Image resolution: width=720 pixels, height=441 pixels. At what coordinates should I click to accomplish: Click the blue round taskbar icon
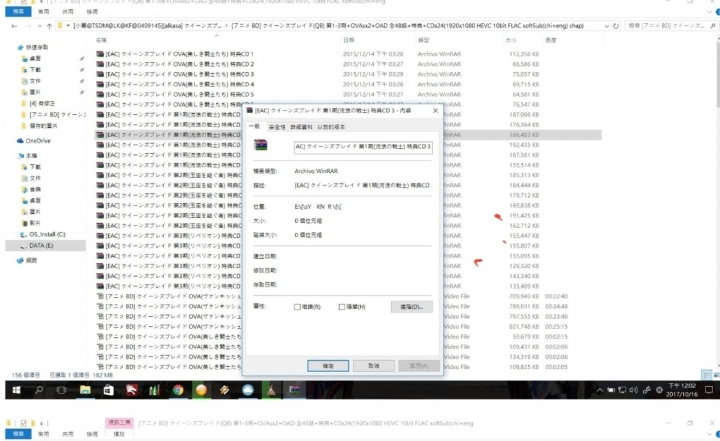click(x=248, y=390)
